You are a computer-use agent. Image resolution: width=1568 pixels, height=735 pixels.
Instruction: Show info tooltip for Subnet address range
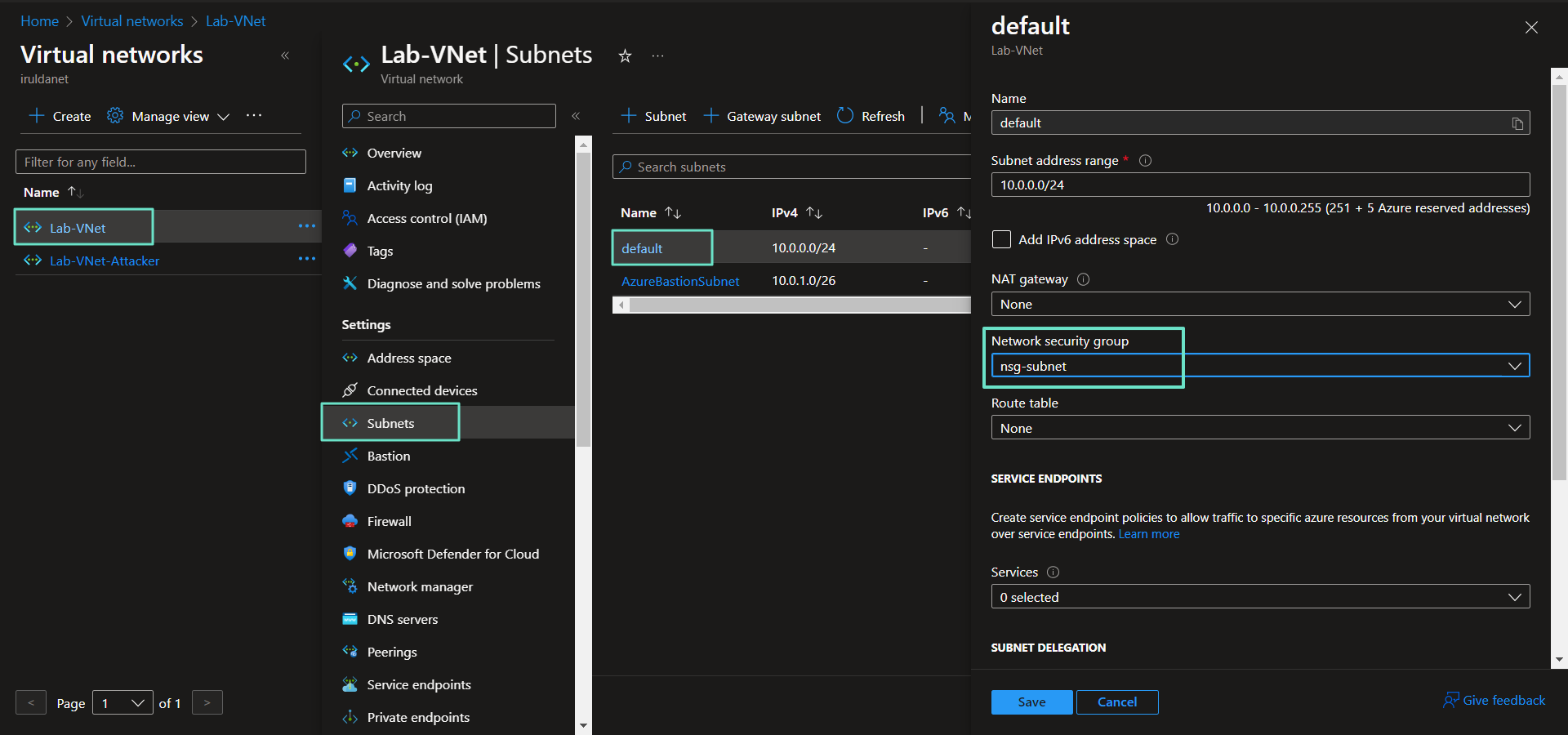(x=1145, y=161)
